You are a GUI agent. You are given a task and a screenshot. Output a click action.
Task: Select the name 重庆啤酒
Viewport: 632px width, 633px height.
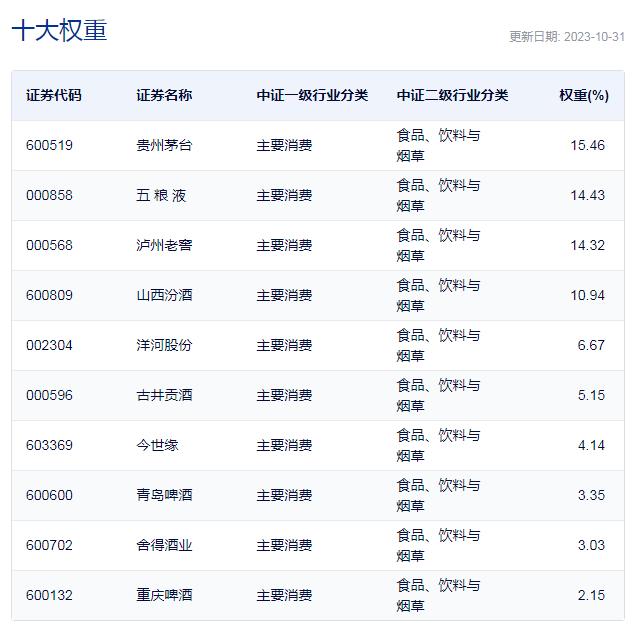pyautogui.click(x=164, y=595)
